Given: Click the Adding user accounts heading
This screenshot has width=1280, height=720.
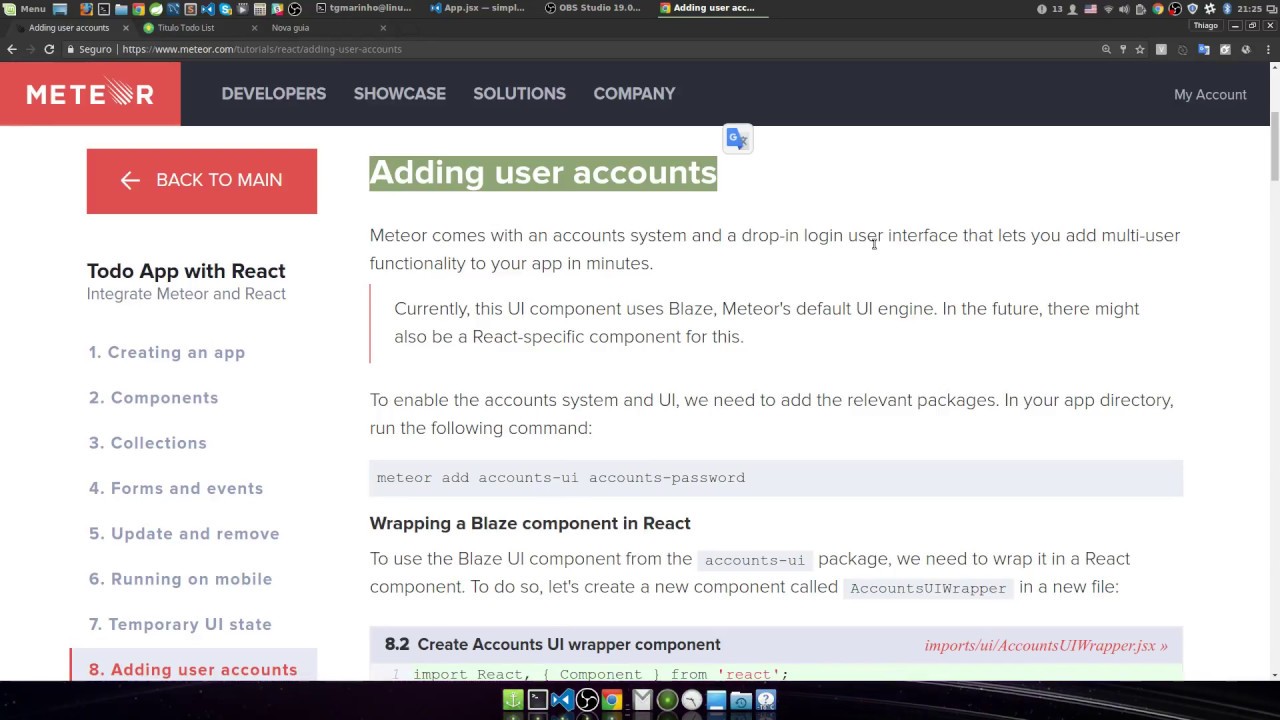Looking at the screenshot, I should coord(543,173).
